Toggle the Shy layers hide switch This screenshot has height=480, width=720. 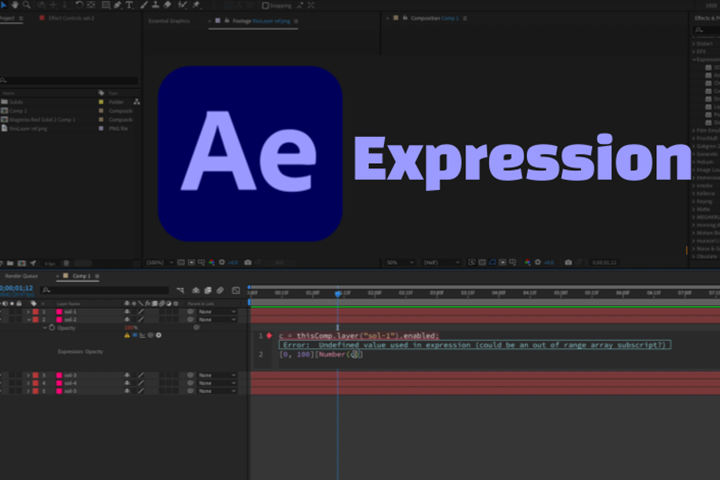coord(196,290)
